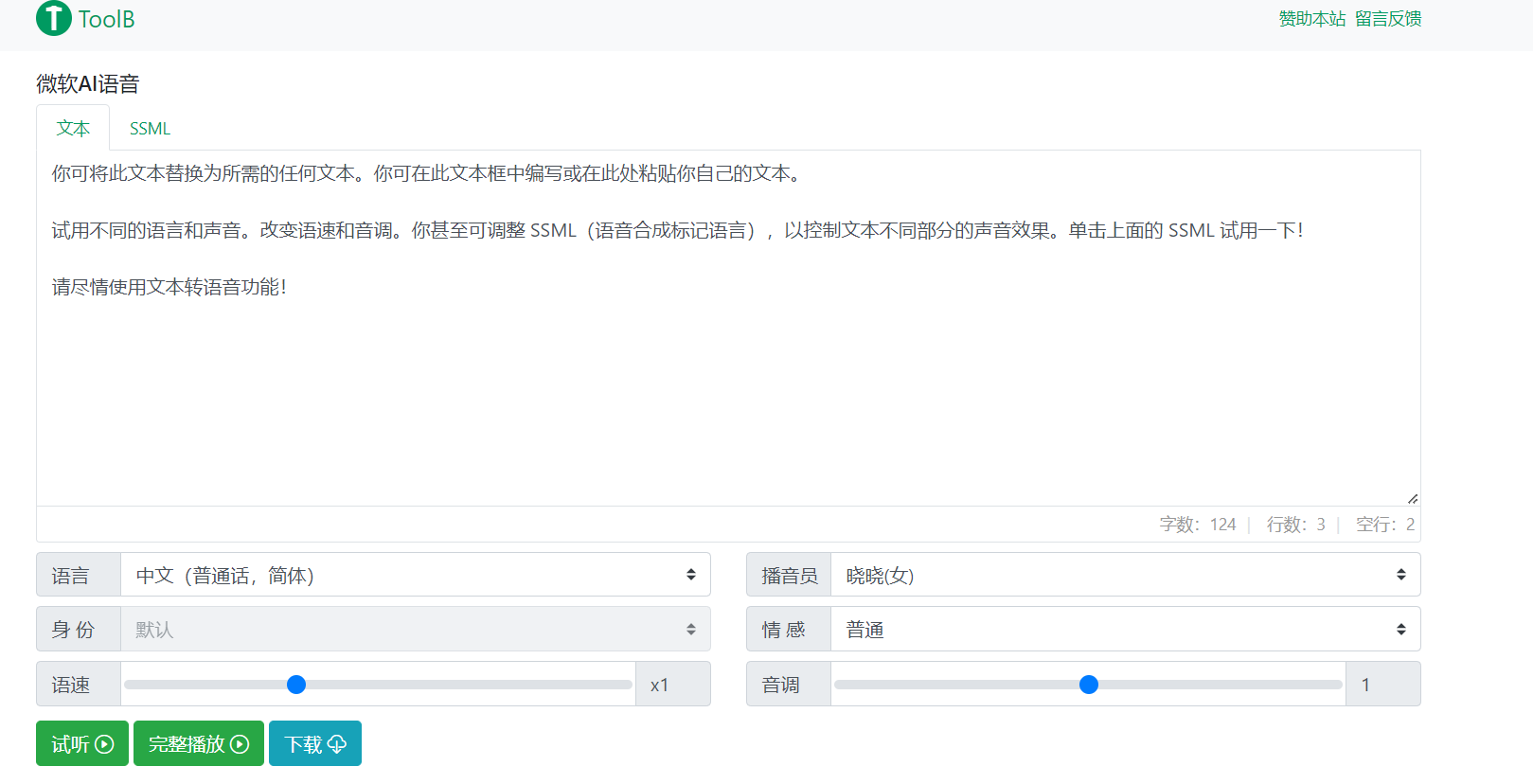Expand the 播音员 voice dropdown
The image size is (1533, 784).
click(1125, 575)
